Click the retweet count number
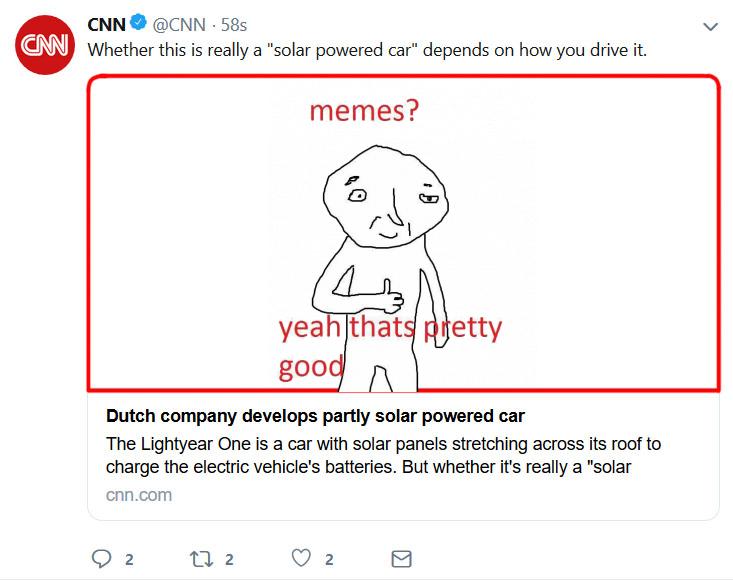 tap(229, 560)
